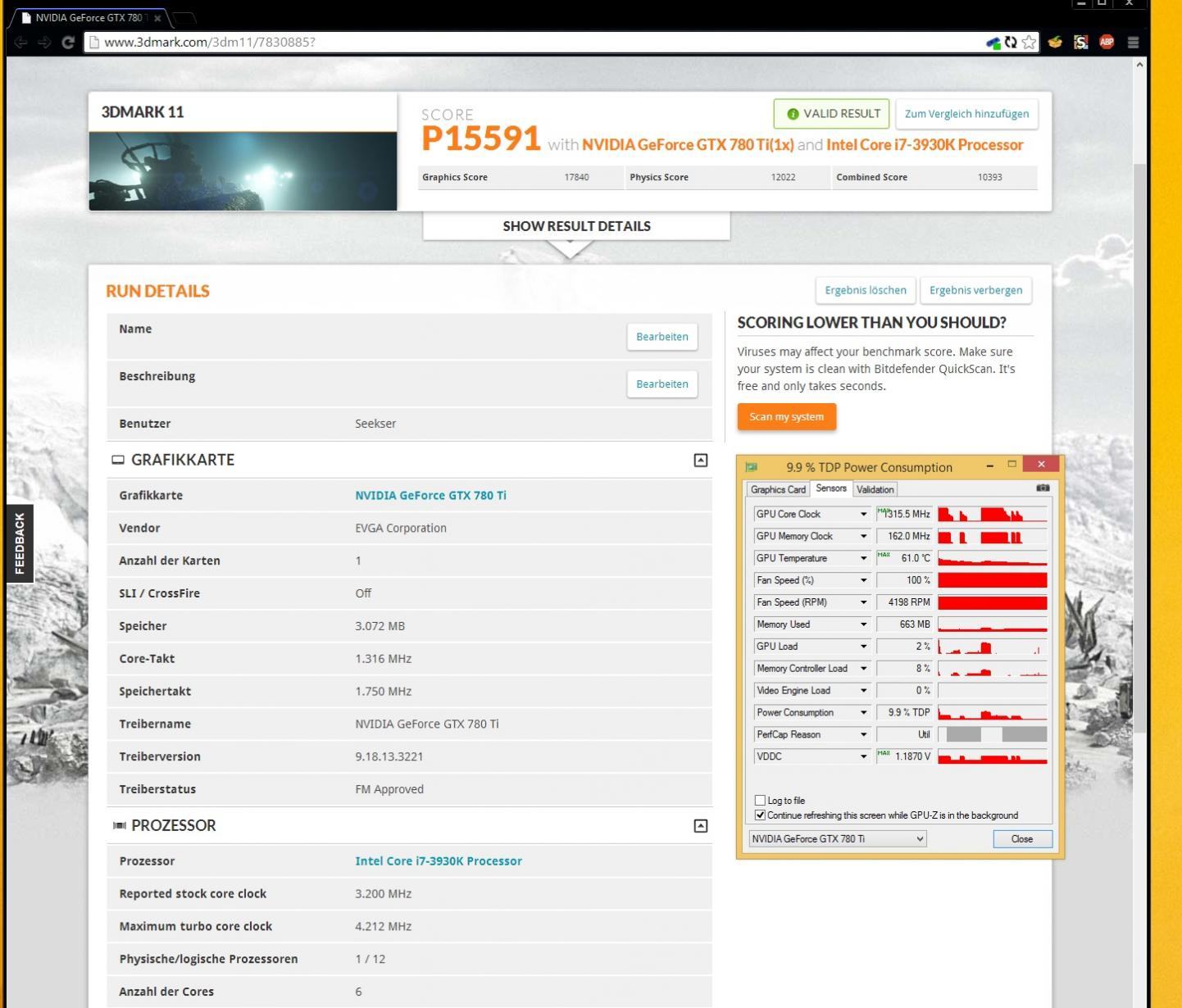Viewport: 1182px width, 1008px height.
Task: Open Intel Core i7-3930K Processor link in Prozessor row
Action: [x=439, y=861]
